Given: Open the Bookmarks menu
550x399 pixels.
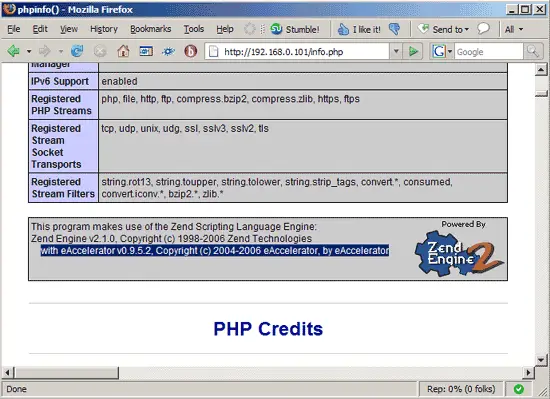Looking at the screenshot, I should coord(151,29).
